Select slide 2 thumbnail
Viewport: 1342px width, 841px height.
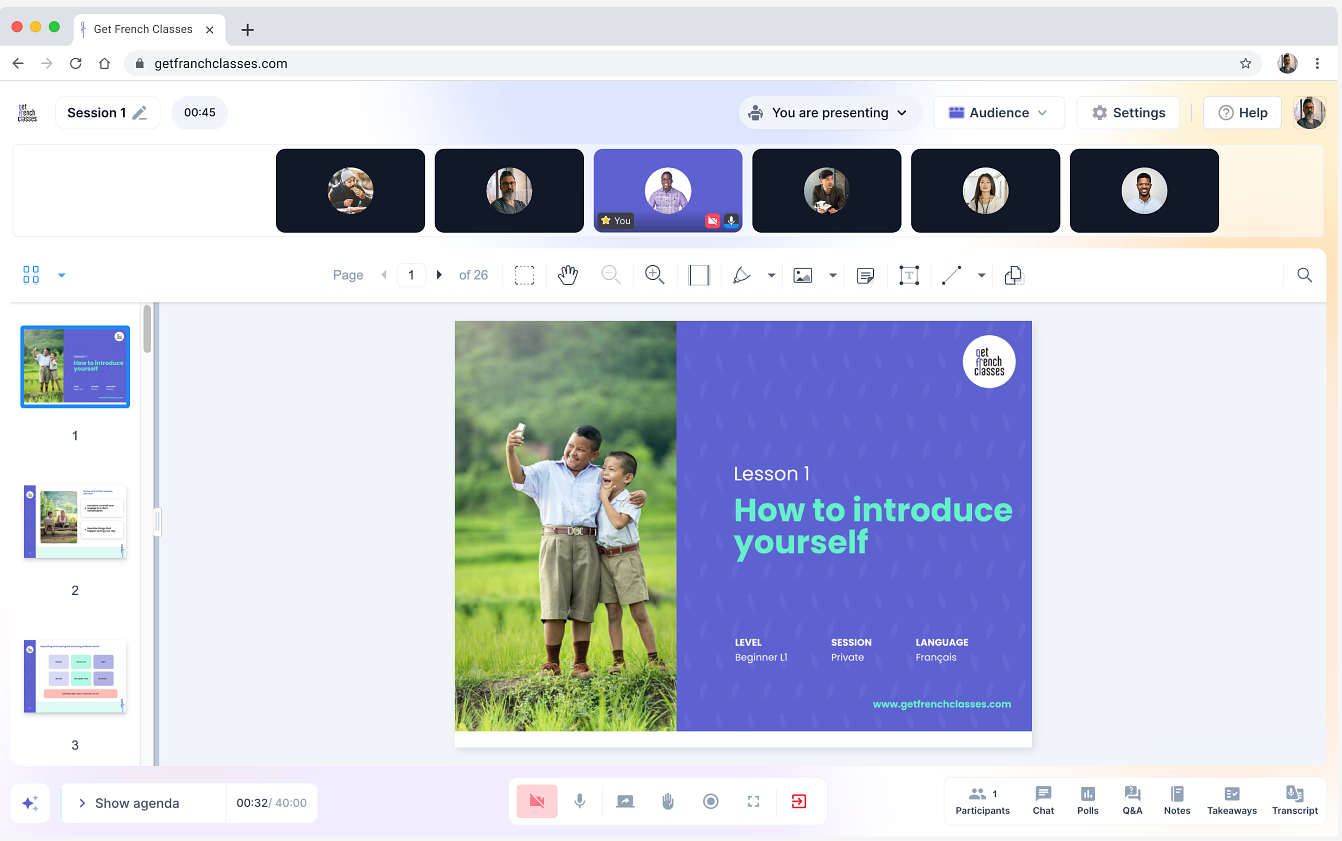(75, 522)
